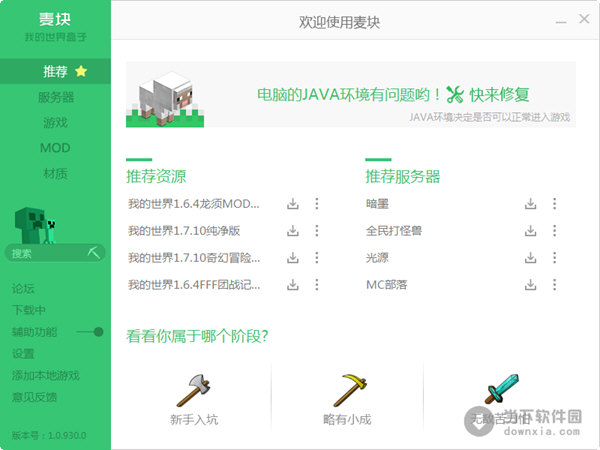This screenshot has height=450, width=600.
Task: Download 我的世界1.7.10奇幻冒险 resource
Action: (293, 258)
